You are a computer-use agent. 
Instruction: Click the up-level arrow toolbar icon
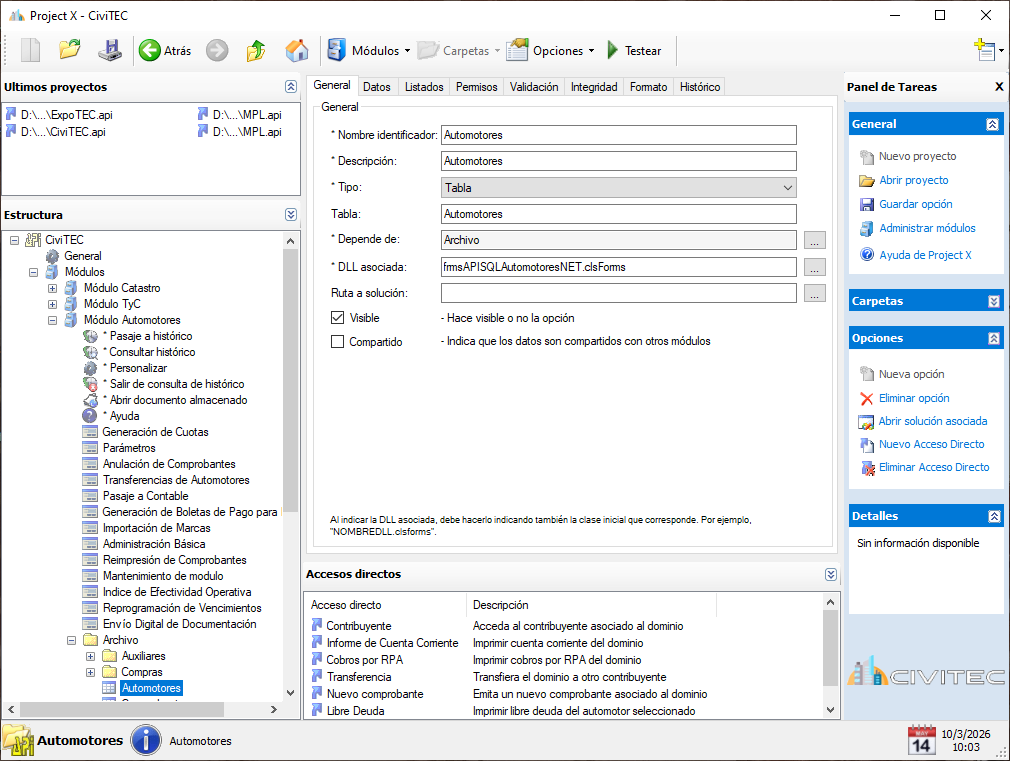(256, 50)
